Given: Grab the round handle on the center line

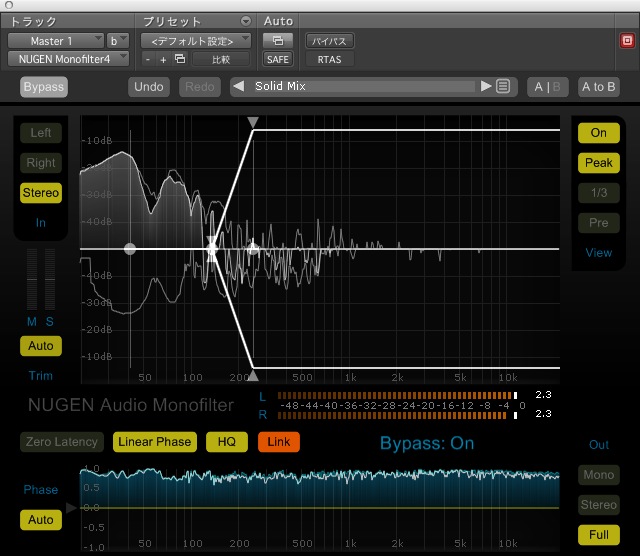Looking at the screenshot, I should [130, 249].
